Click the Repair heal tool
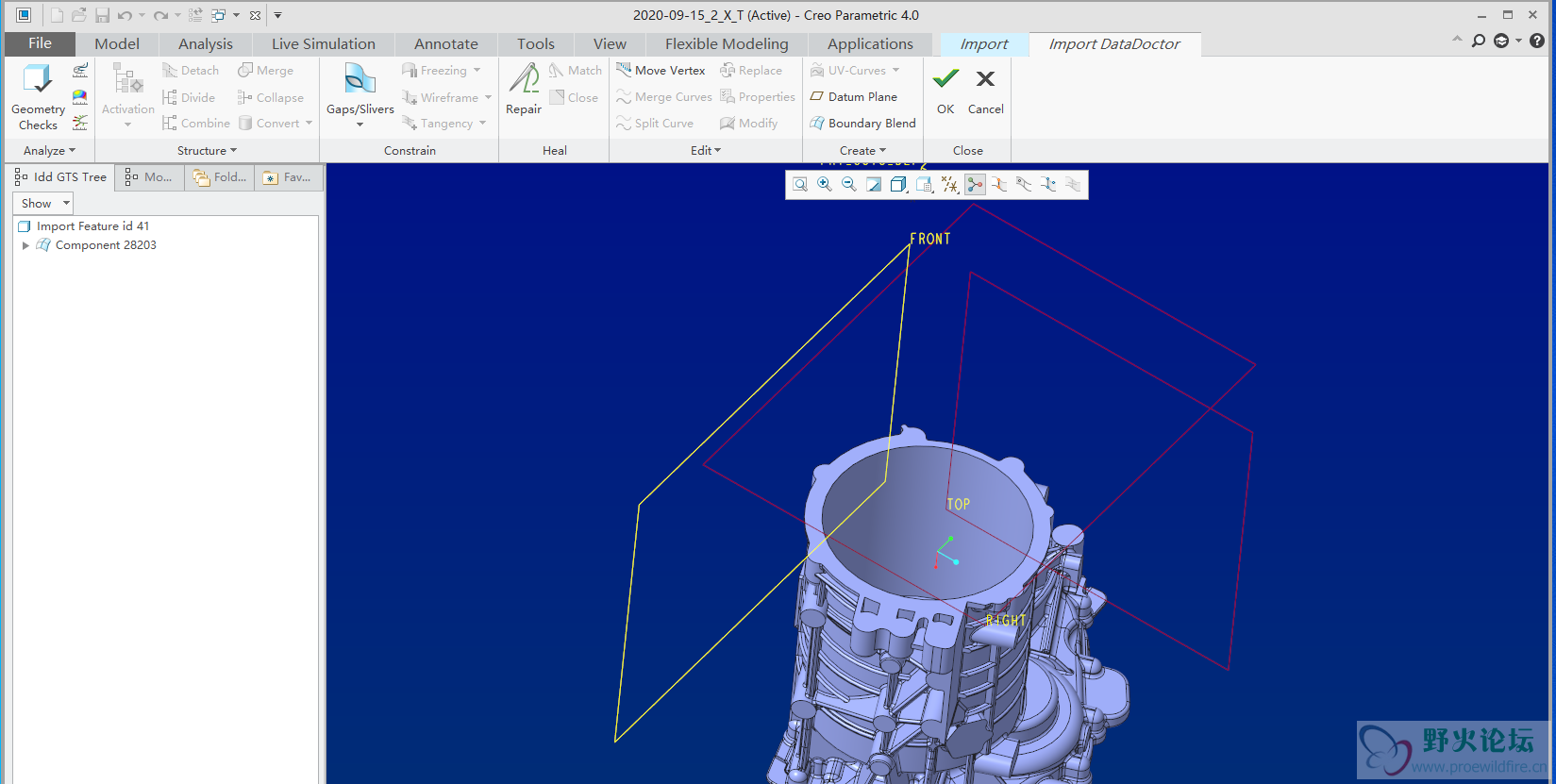This screenshot has height=784, width=1556. tap(524, 90)
